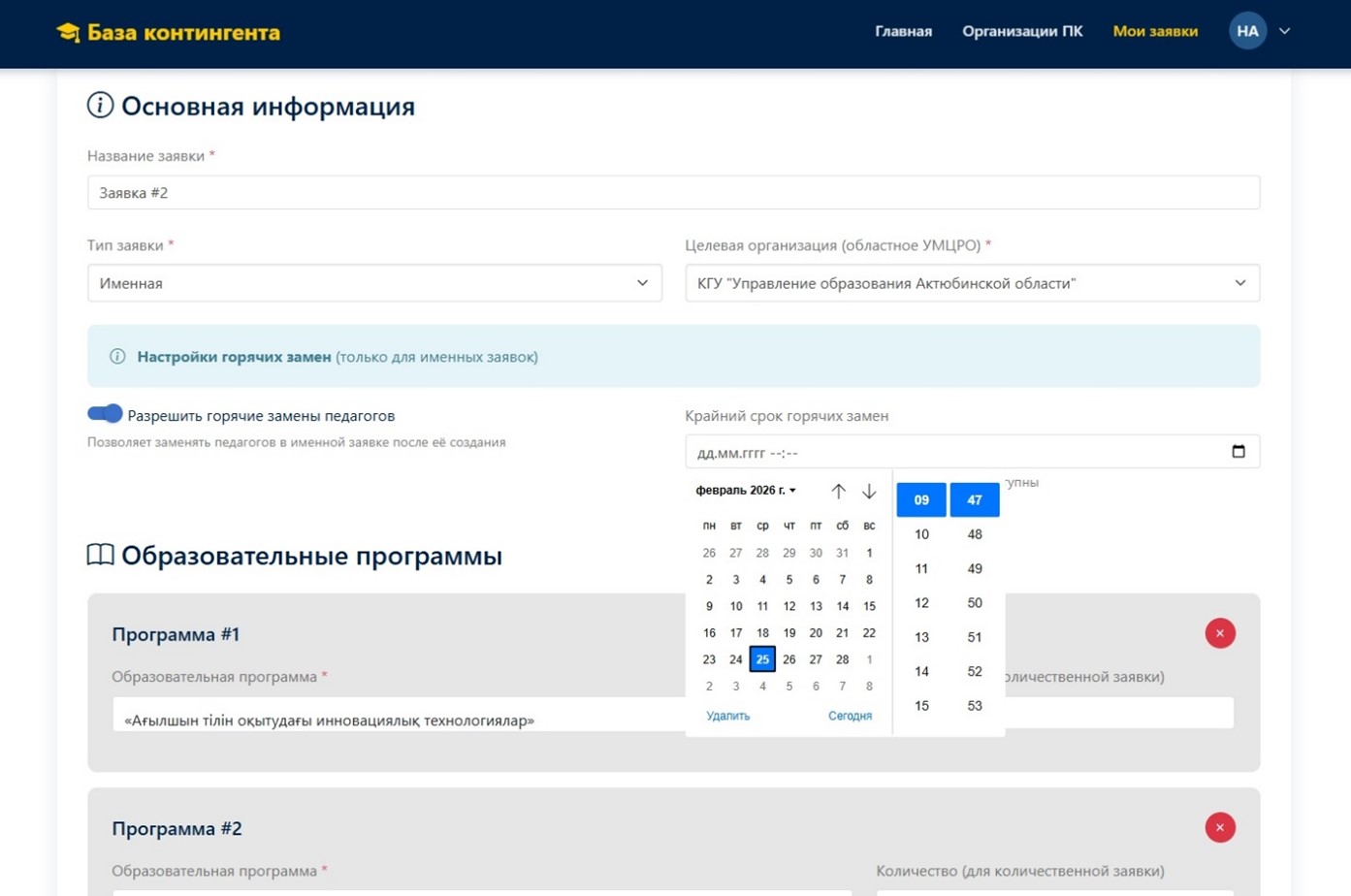Screen dimensions: 1351x896
Task: Remove Программа #1 with red X button
Action: (x=1219, y=634)
